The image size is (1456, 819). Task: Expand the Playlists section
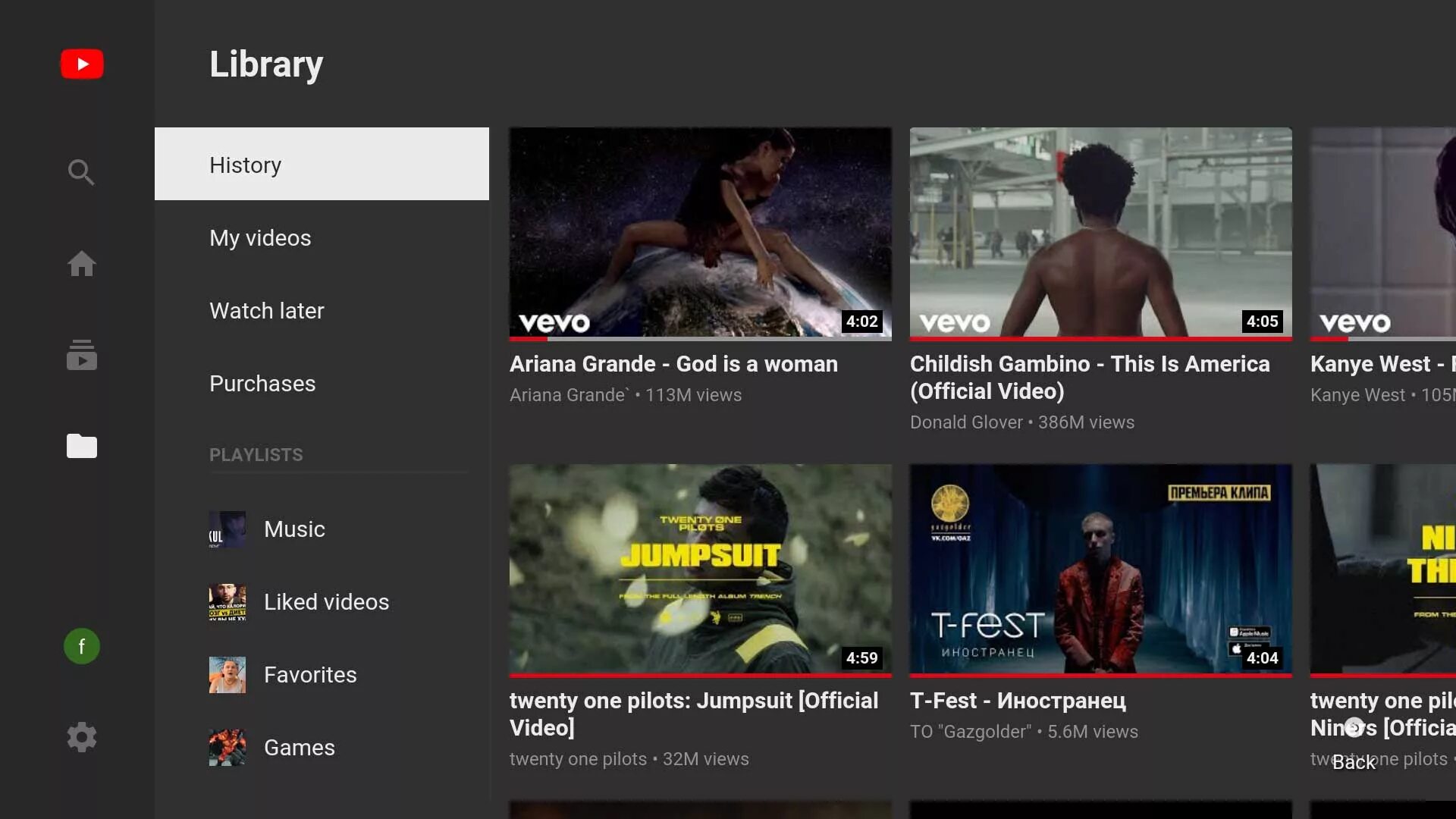[256, 454]
